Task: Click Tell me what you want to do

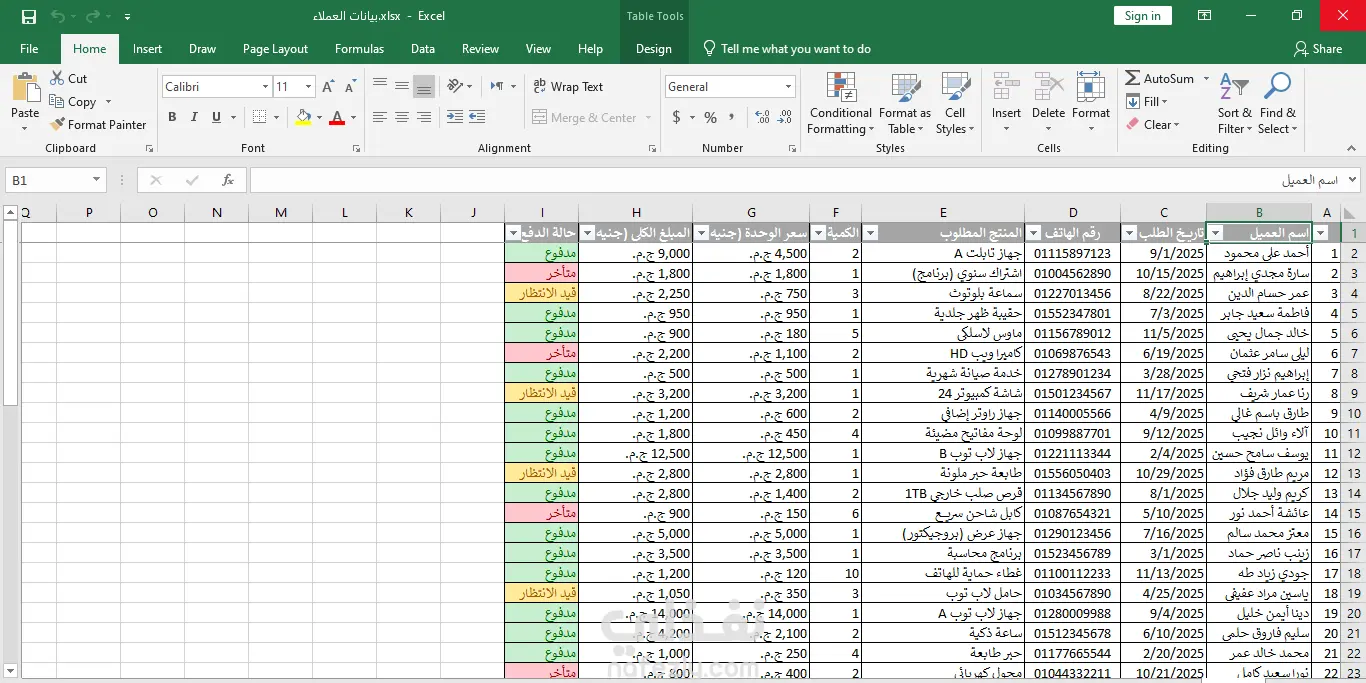Action: pos(786,49)
